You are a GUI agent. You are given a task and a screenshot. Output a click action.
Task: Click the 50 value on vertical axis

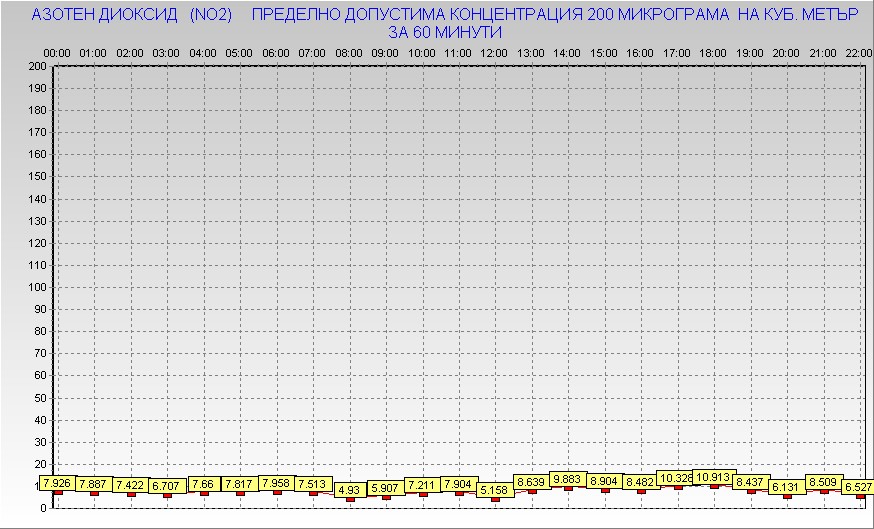41,397
